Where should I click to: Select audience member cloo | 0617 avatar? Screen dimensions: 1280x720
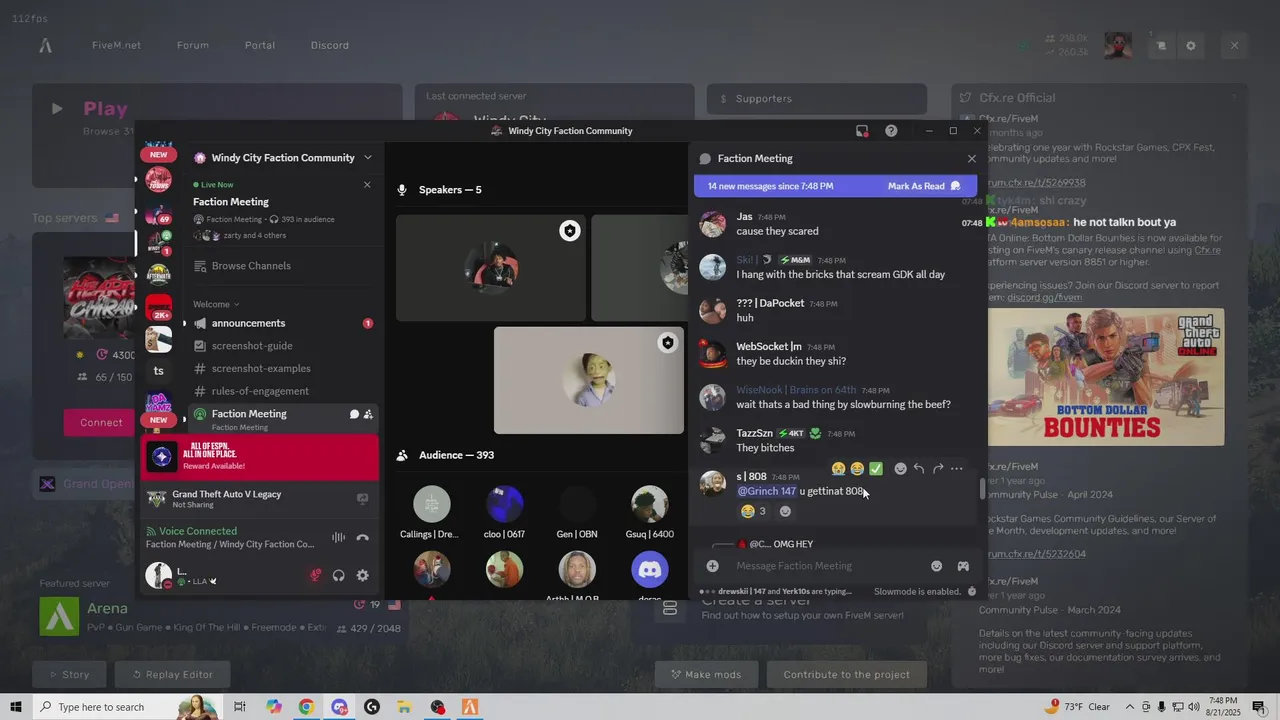pos(504,504)
